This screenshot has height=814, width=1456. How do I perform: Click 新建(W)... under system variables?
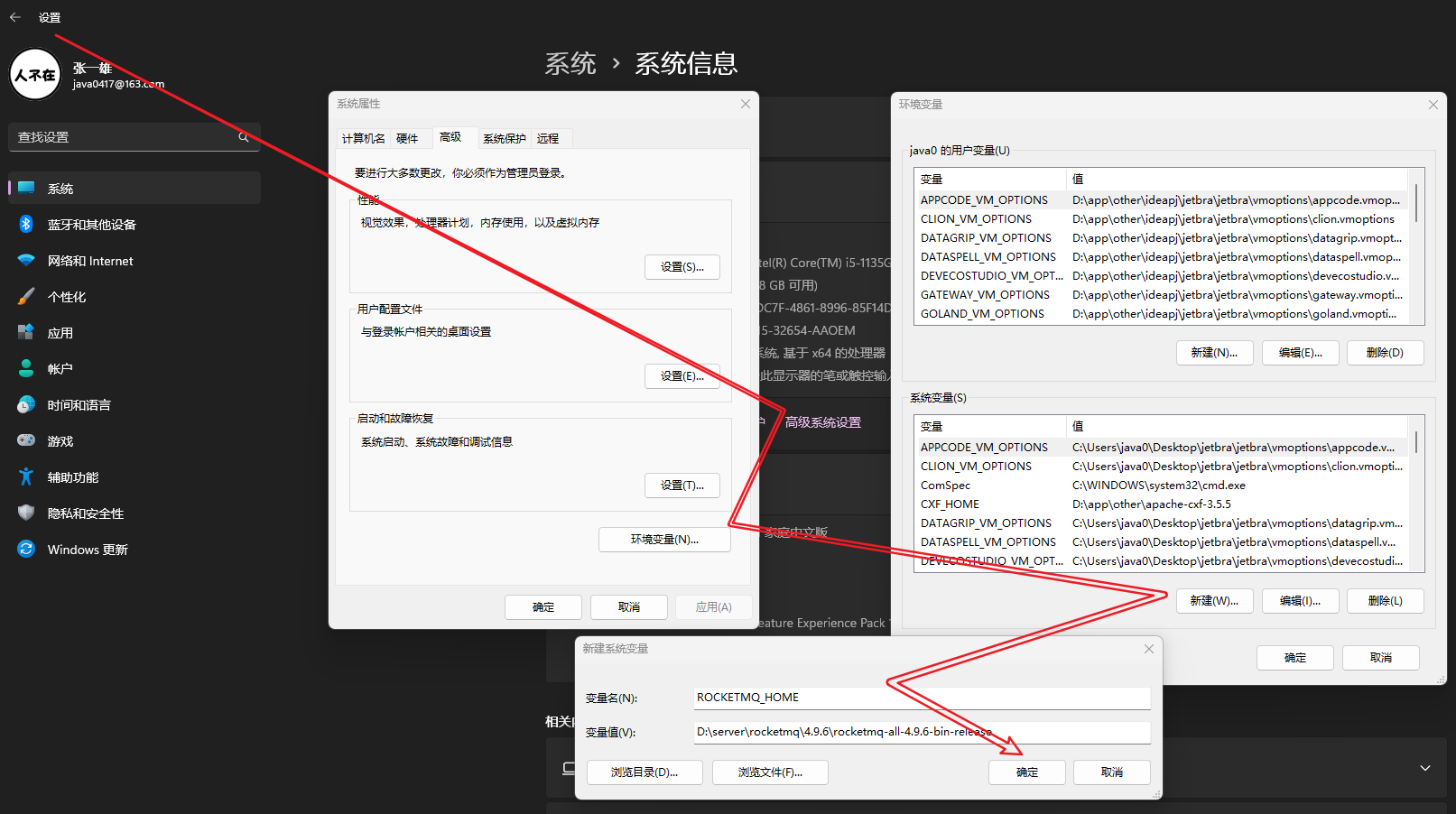click(1214, 601)
